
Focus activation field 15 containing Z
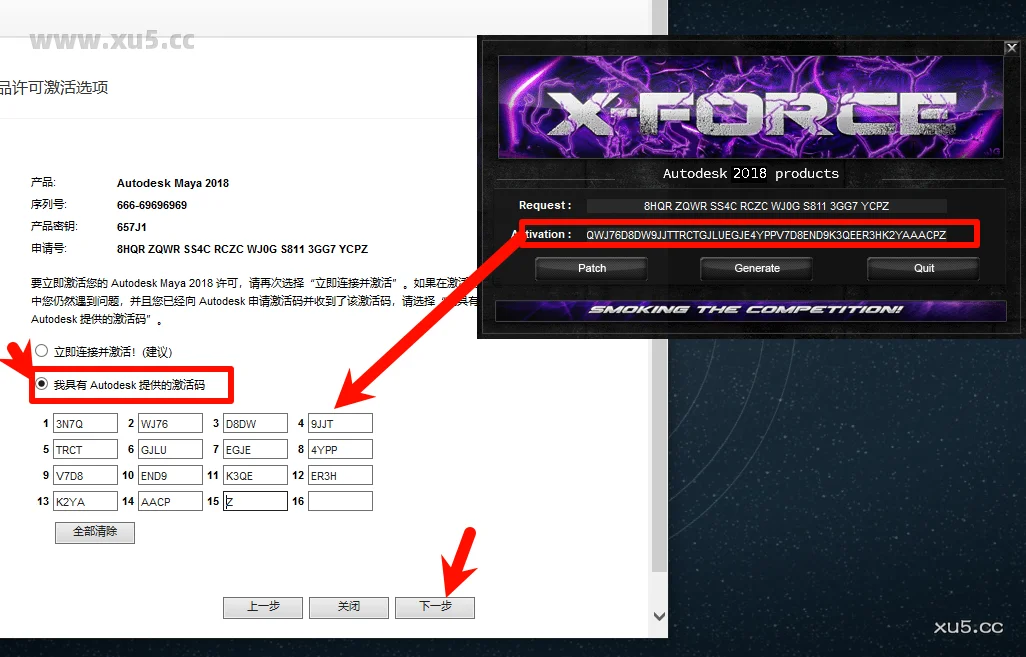click(255, 502)
